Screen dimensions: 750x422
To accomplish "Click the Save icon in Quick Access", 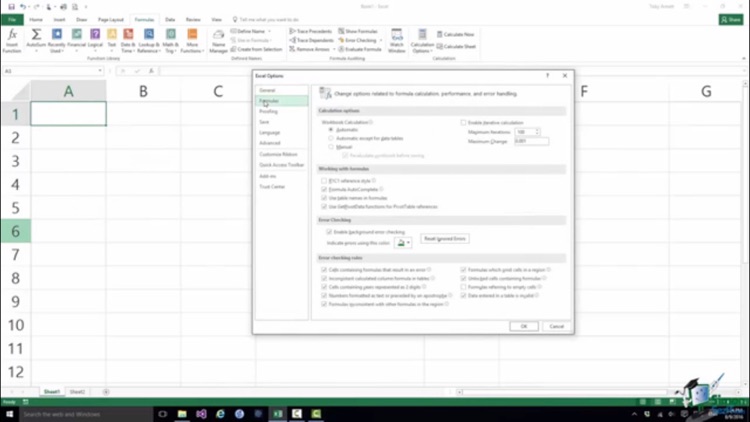I will click(11, 7).
